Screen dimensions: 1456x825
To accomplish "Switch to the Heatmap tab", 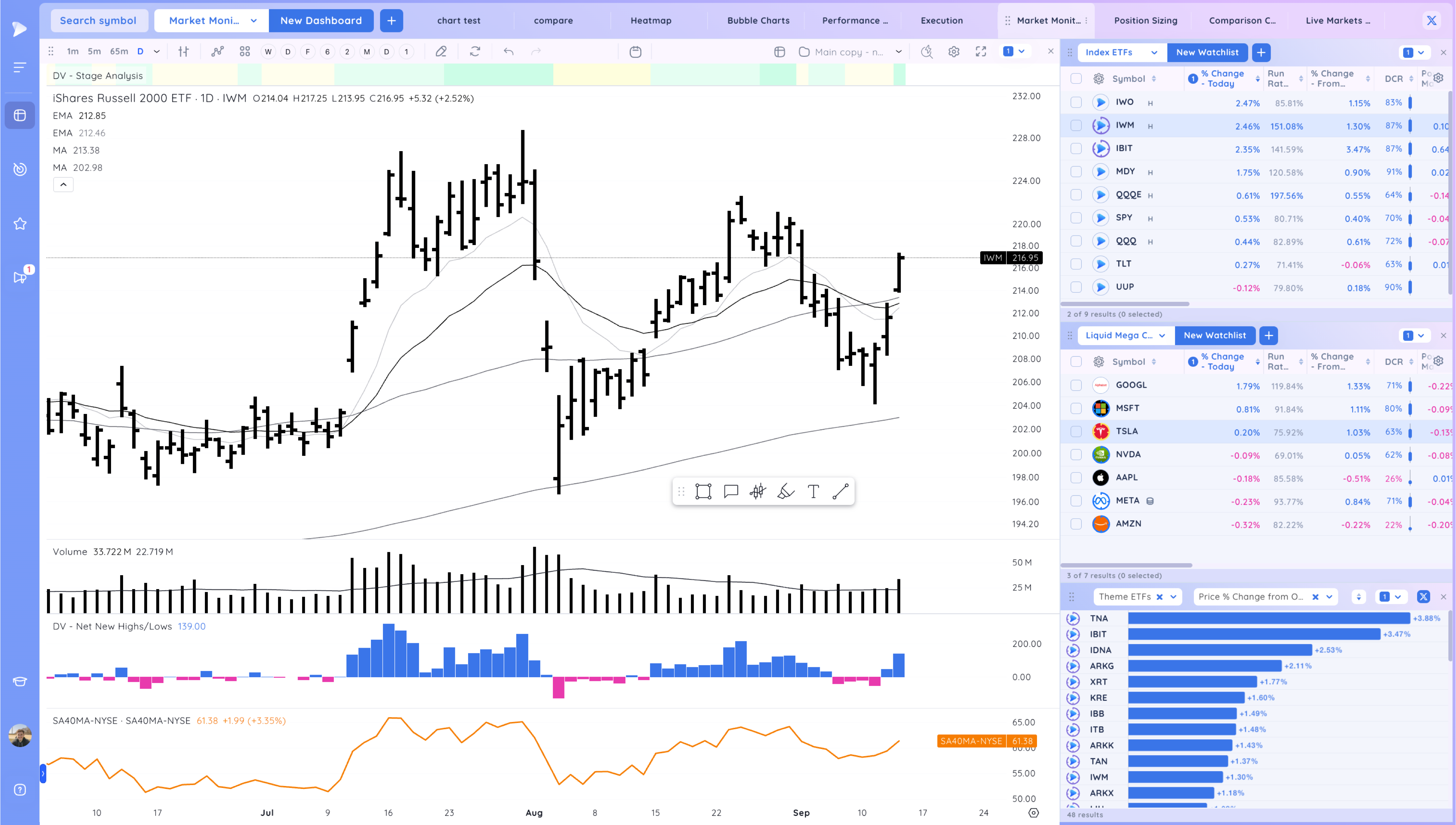I will [x=651, y=20].
